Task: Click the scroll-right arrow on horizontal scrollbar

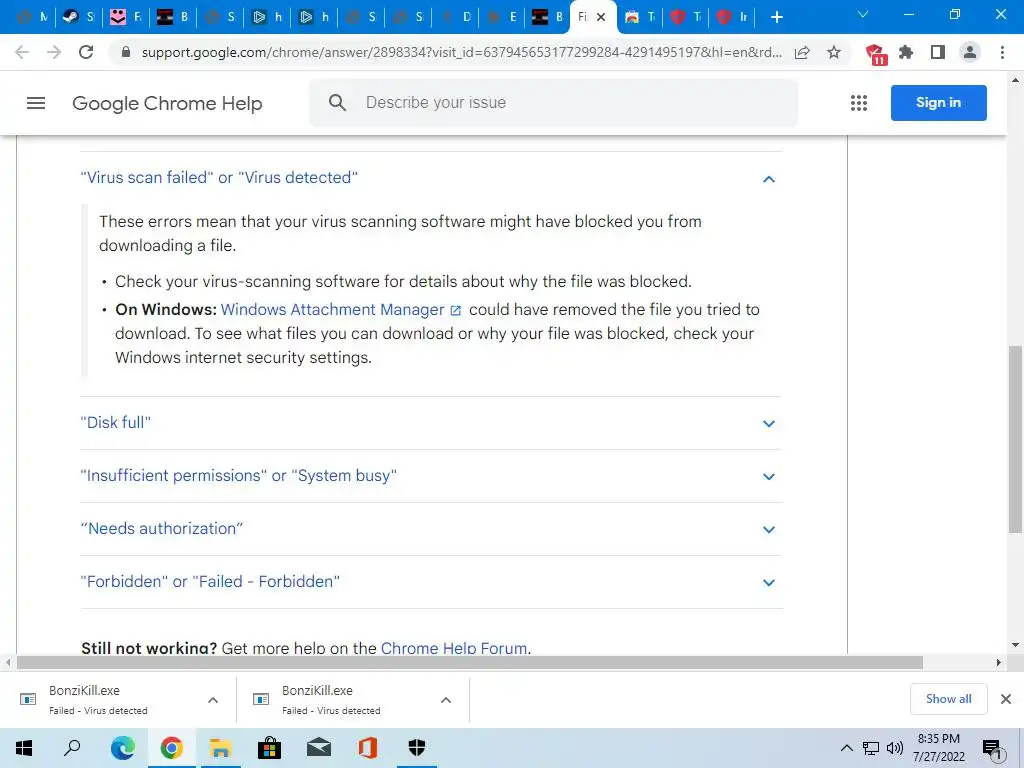Action: (998, 662)
